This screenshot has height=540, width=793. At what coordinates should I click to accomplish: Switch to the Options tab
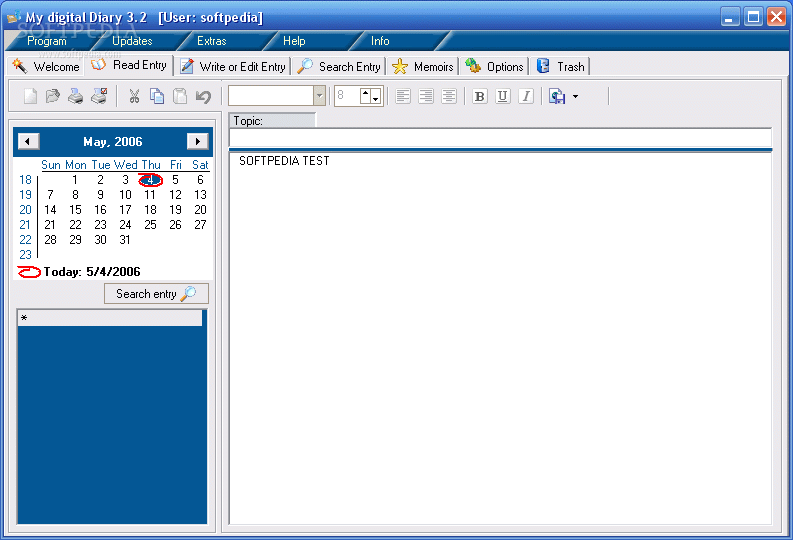(494, 66)
